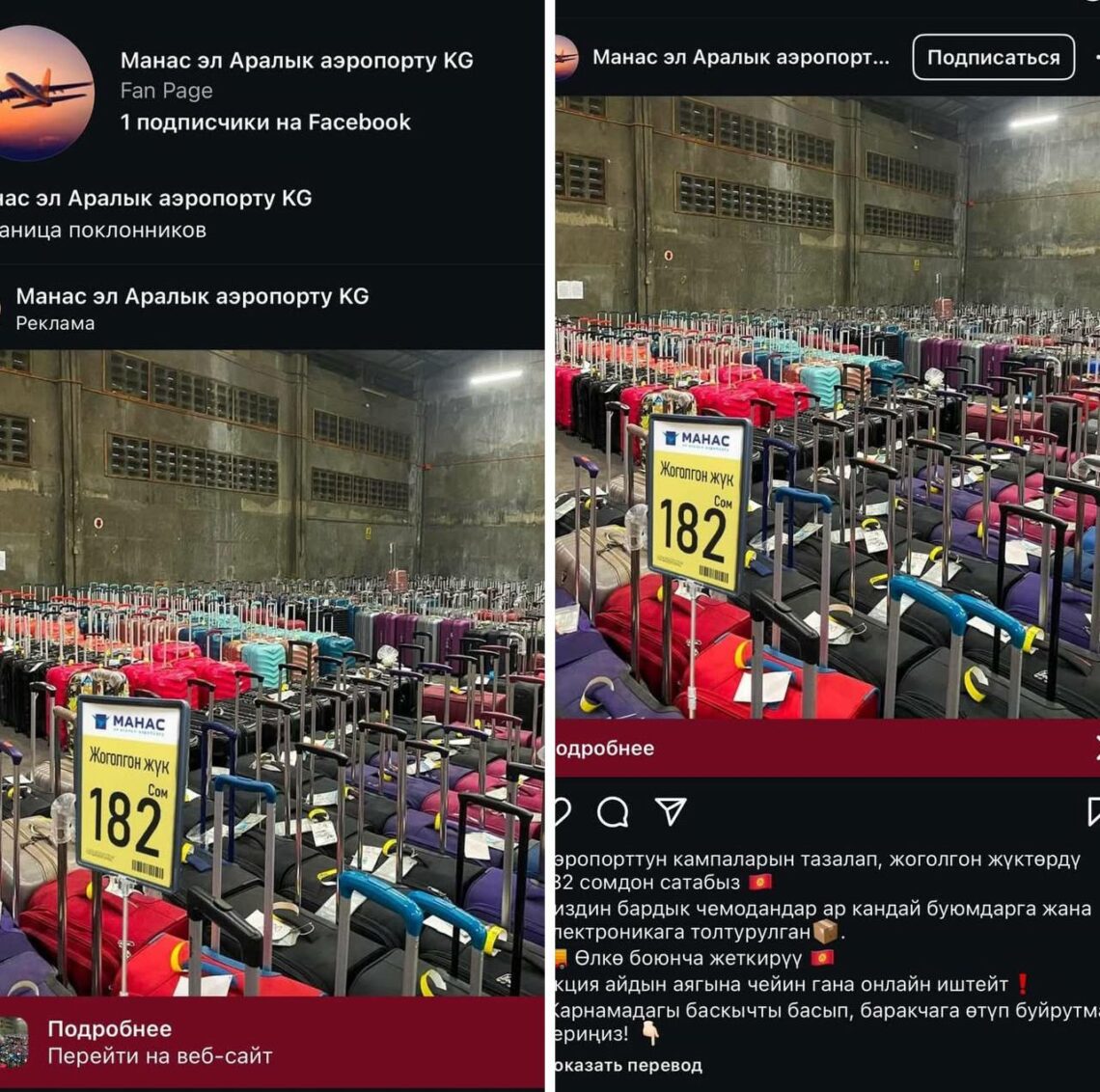Screen dimensions: 1100x1092
Task: Open left luggage warehouse ad photo
Action: pos(272,673)
